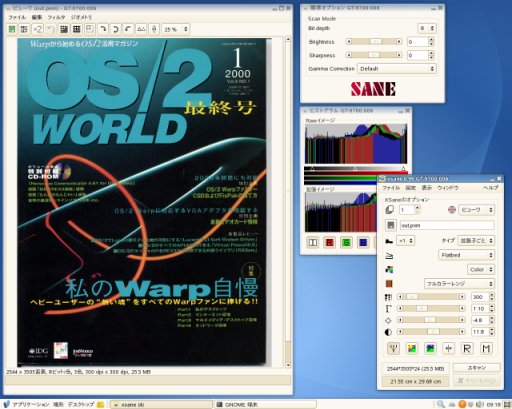Open the アプリケーション panel menu
Screen dimensions: 512x409
31,404
